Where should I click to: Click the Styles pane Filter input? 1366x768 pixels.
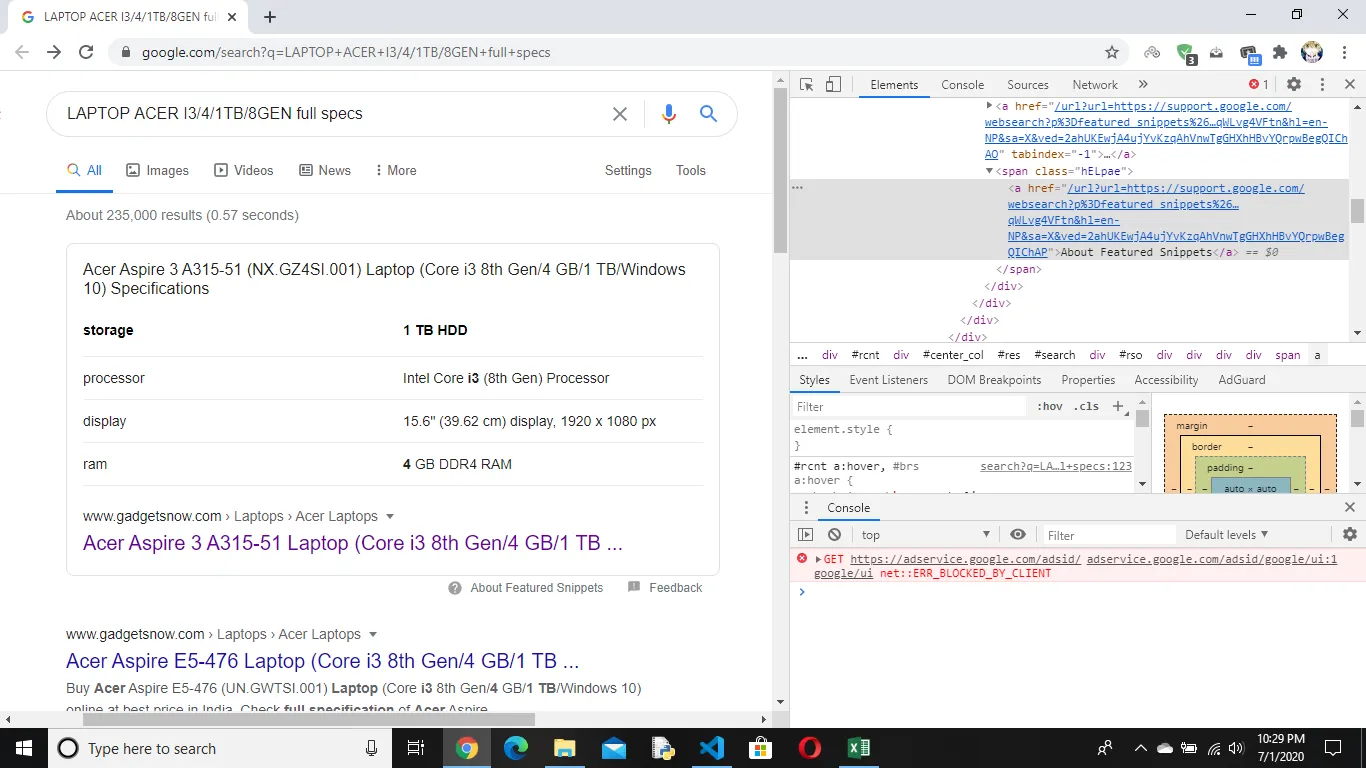pos(909,407)
